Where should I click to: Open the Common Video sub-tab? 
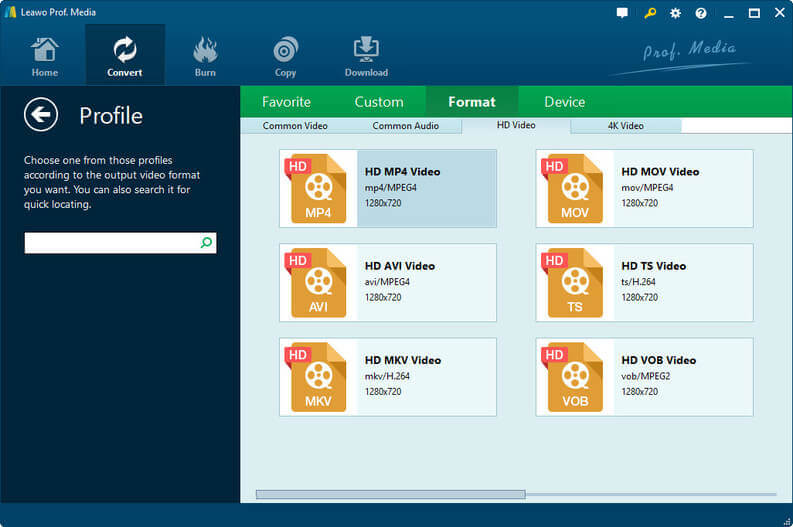[295, 125]
